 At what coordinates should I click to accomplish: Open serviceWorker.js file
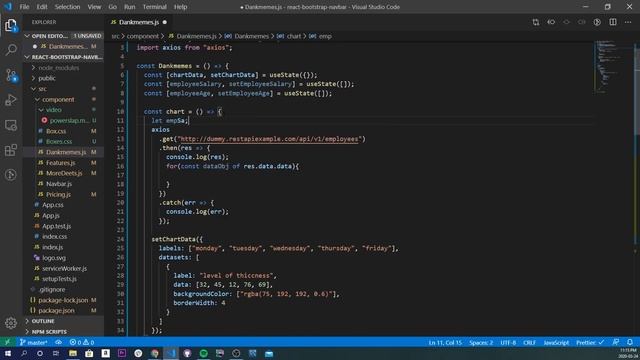[x=64, y=269]
